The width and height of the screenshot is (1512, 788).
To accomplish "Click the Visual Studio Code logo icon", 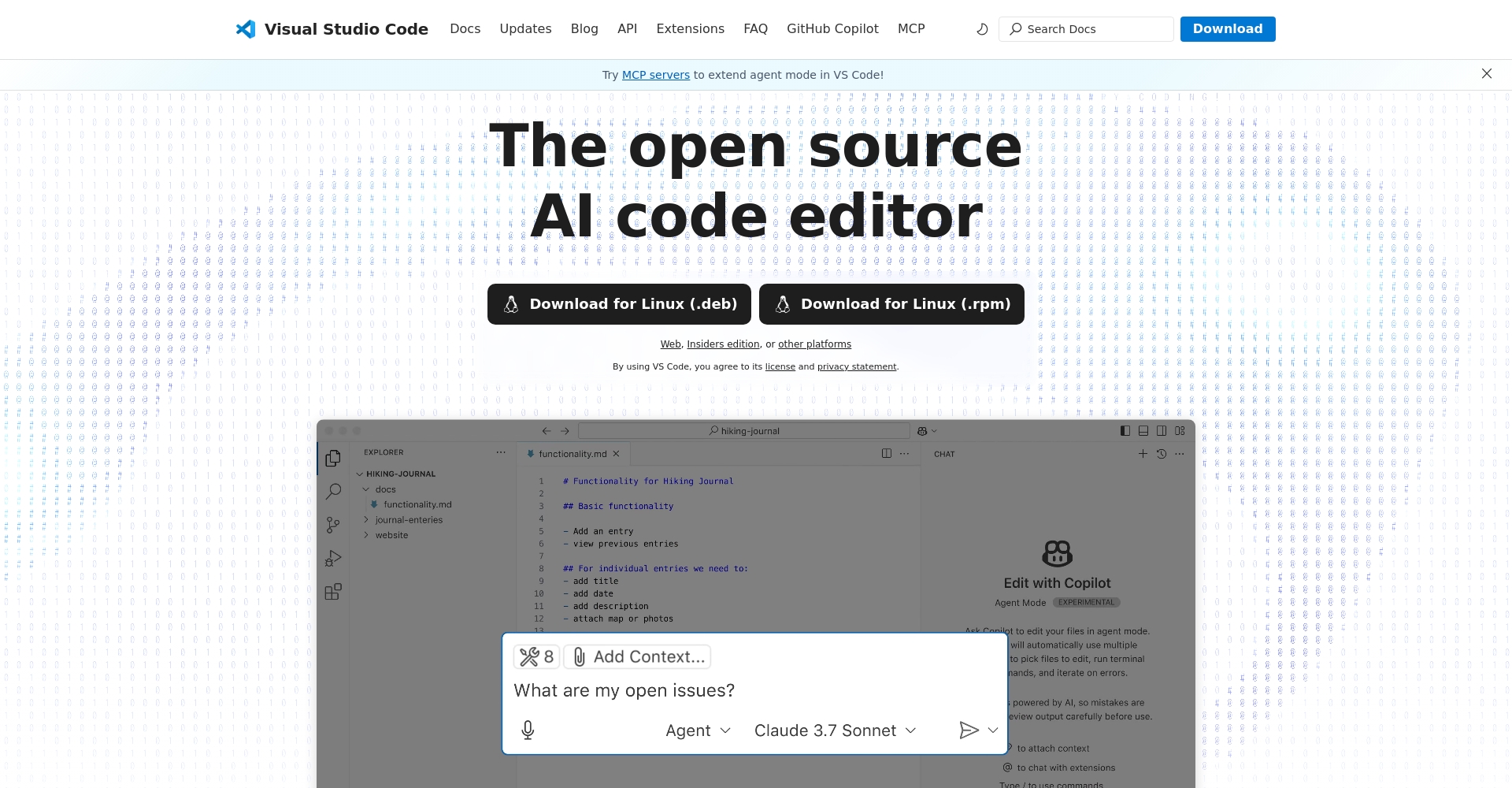I will click(246, 29).
